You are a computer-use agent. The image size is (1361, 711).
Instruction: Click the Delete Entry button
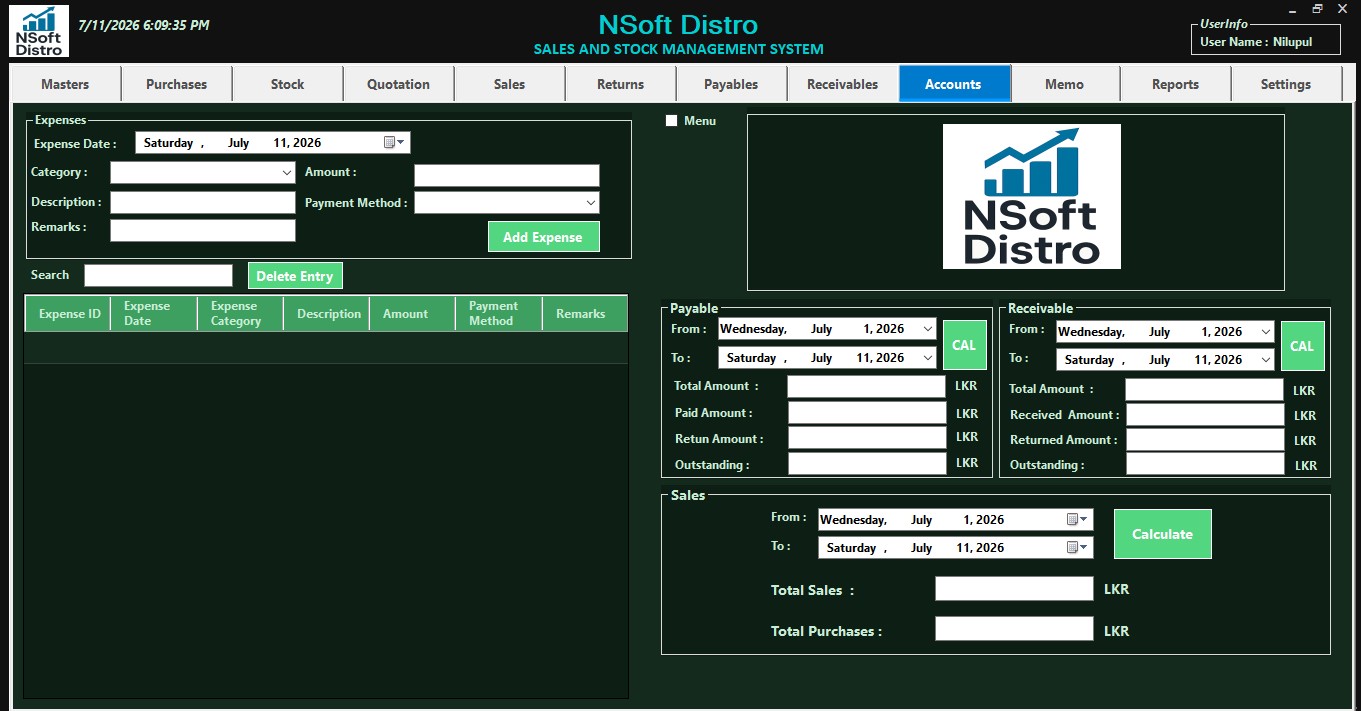[x=295, y=276]
